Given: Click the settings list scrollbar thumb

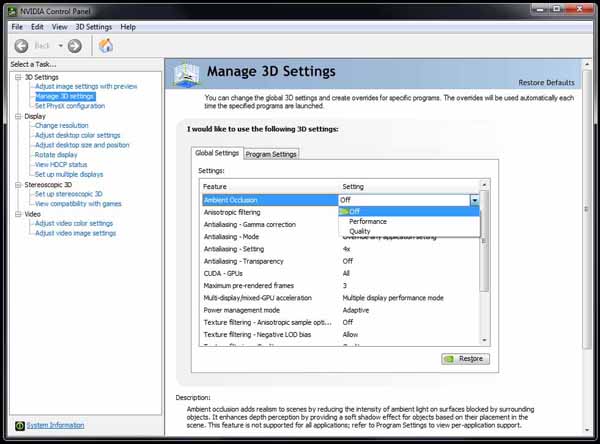Looking at the screenshot, I should [x=484, y=241].
